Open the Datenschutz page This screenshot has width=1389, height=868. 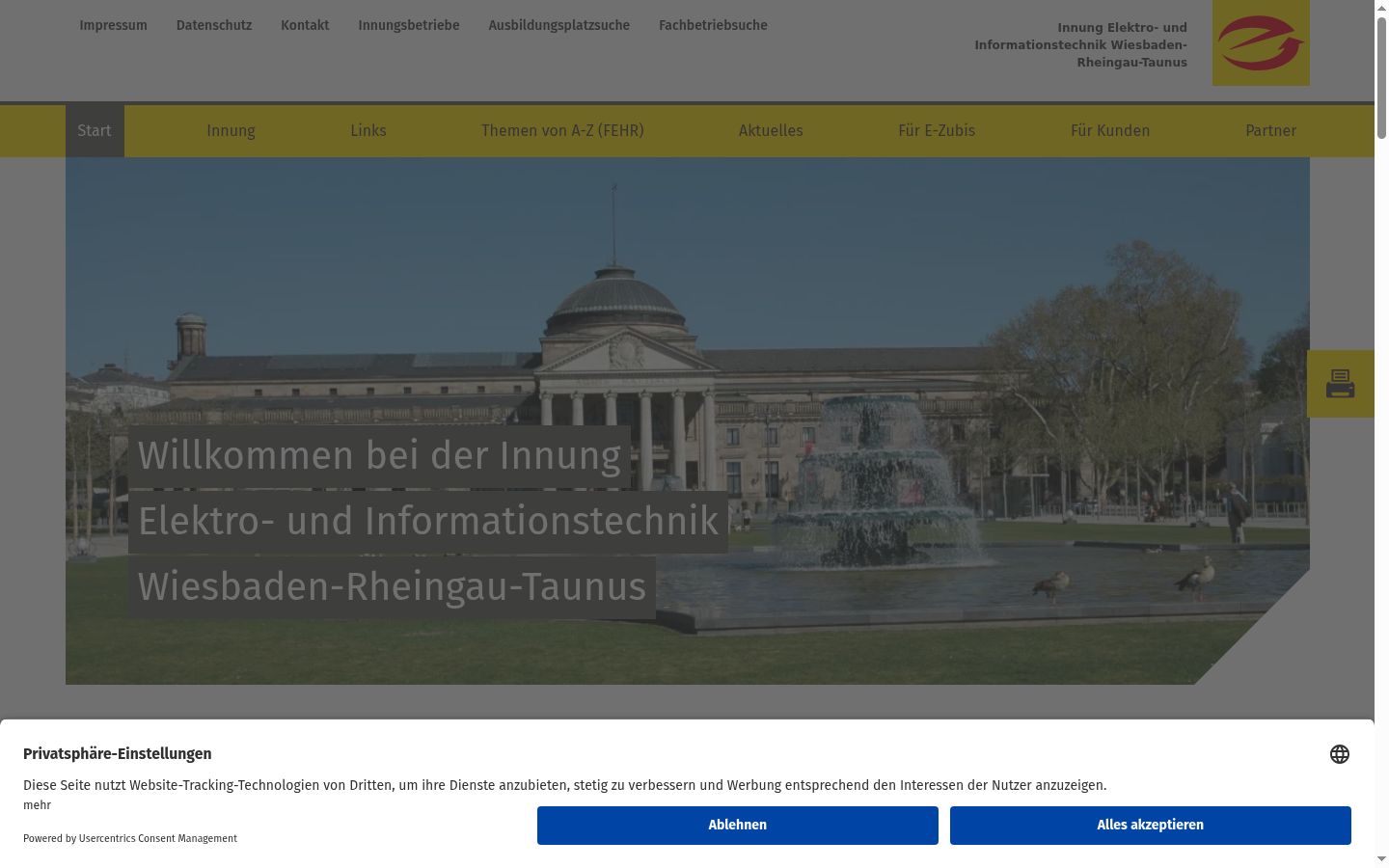point(214,26)
